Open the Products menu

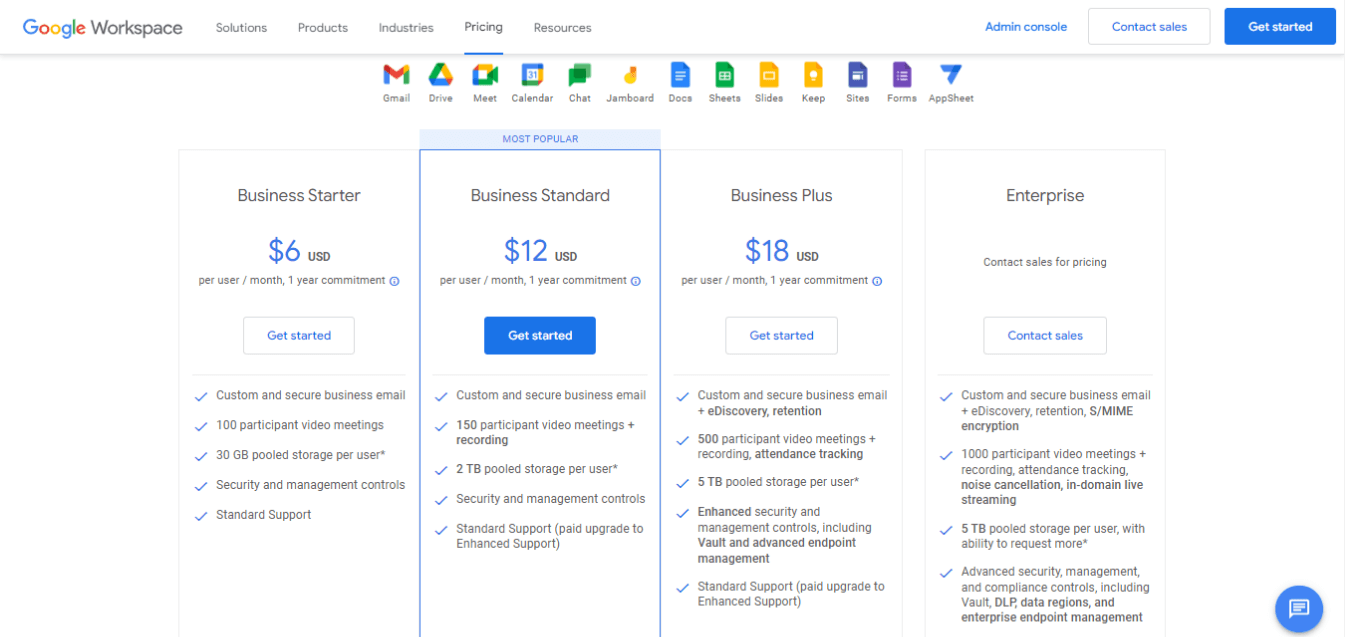point(323,28)
